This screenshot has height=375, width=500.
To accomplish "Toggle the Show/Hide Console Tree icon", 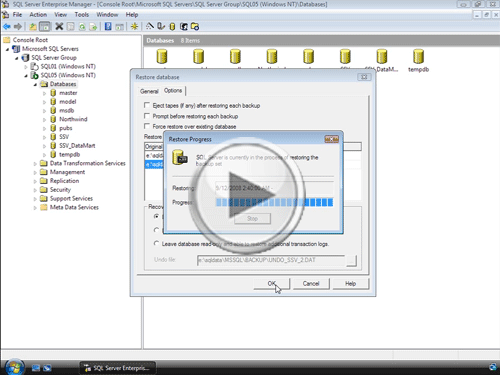I will coord(45,26).
